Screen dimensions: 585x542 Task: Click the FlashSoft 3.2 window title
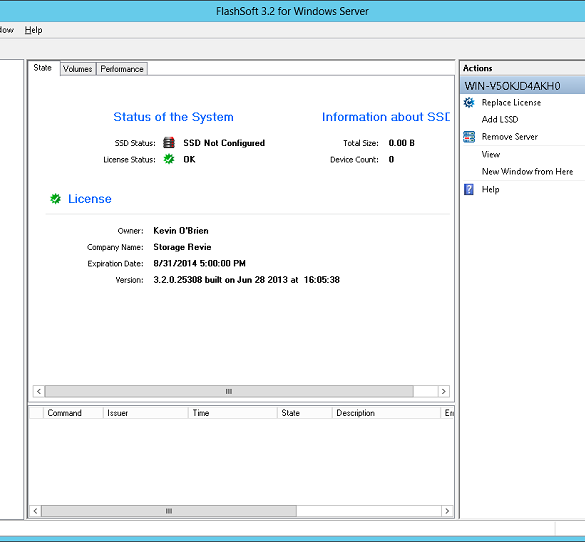click(292, 11)
